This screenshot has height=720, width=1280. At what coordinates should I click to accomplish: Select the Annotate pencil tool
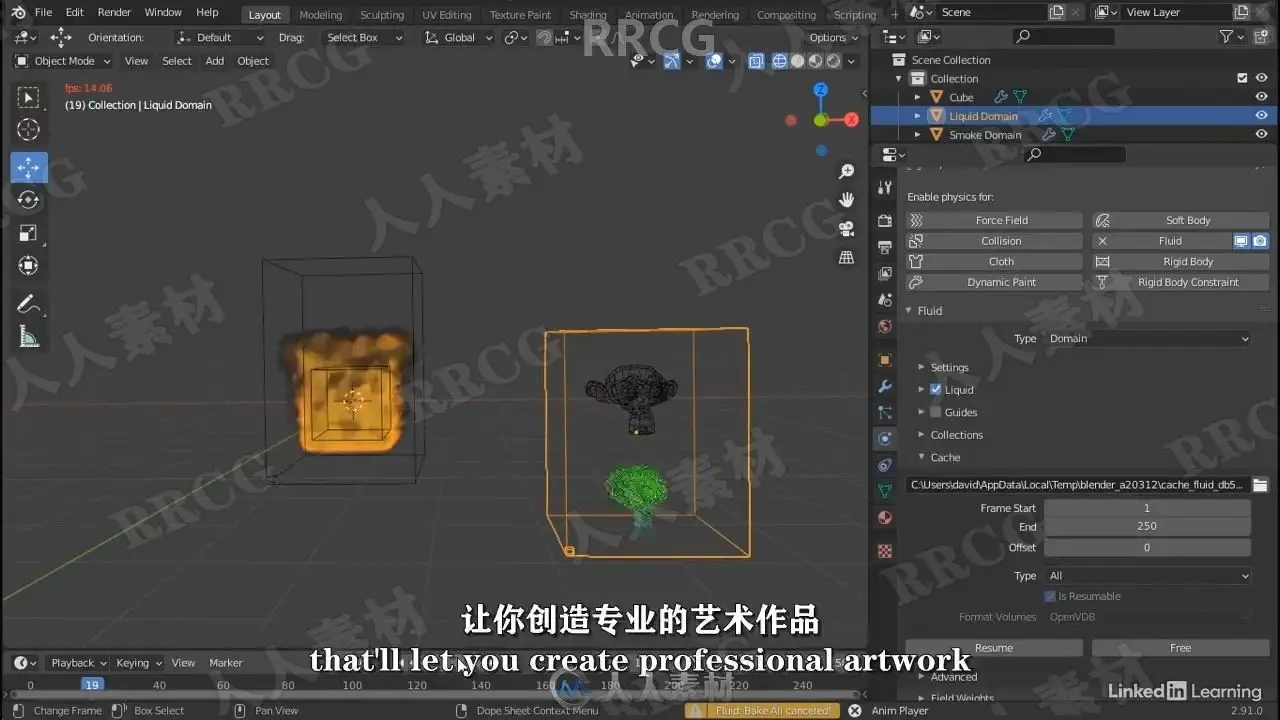point(29,304)
